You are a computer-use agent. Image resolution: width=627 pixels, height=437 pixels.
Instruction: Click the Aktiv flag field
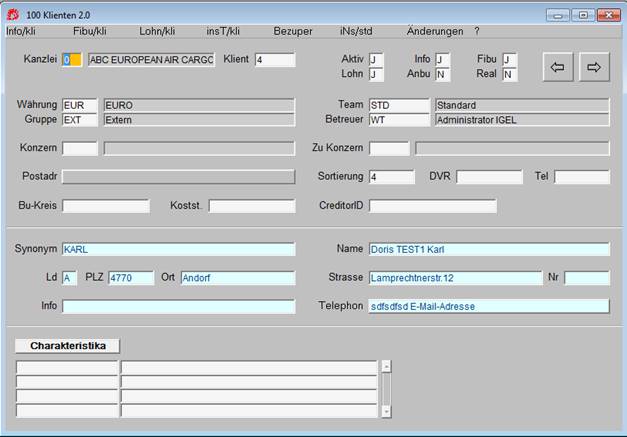pos(376,60)
